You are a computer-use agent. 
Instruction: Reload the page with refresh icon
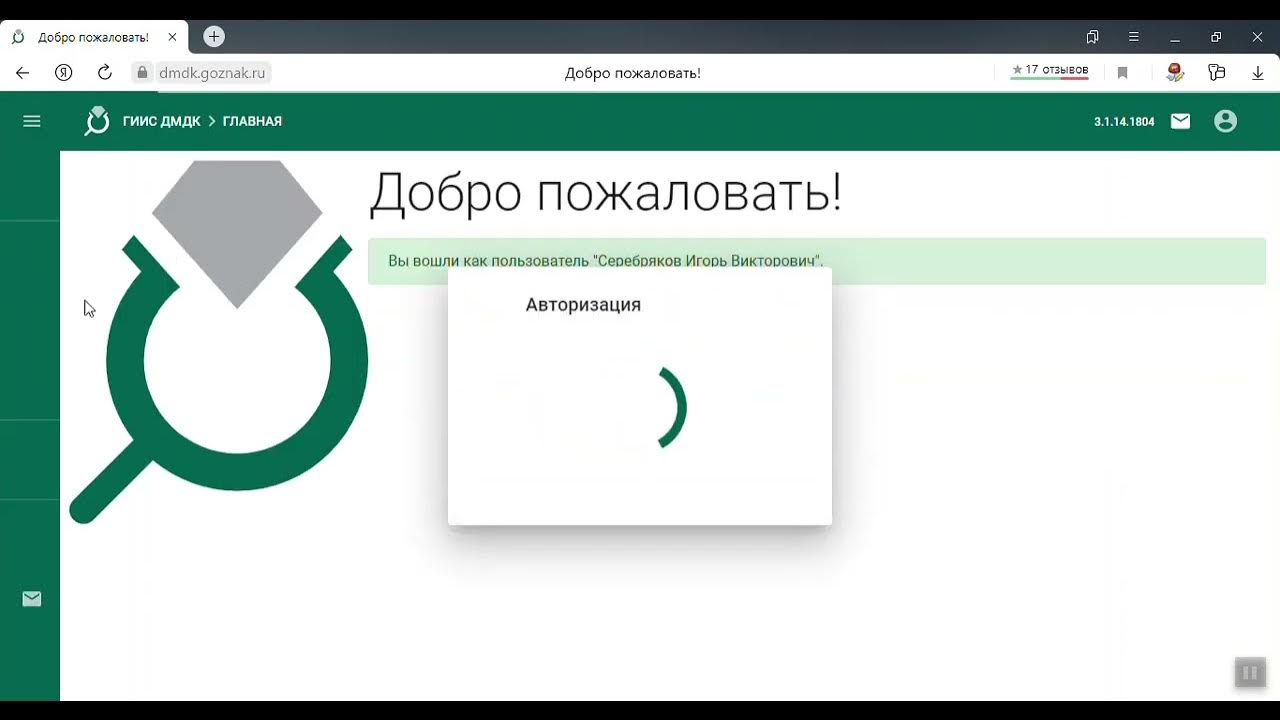[x=104, y=73]
